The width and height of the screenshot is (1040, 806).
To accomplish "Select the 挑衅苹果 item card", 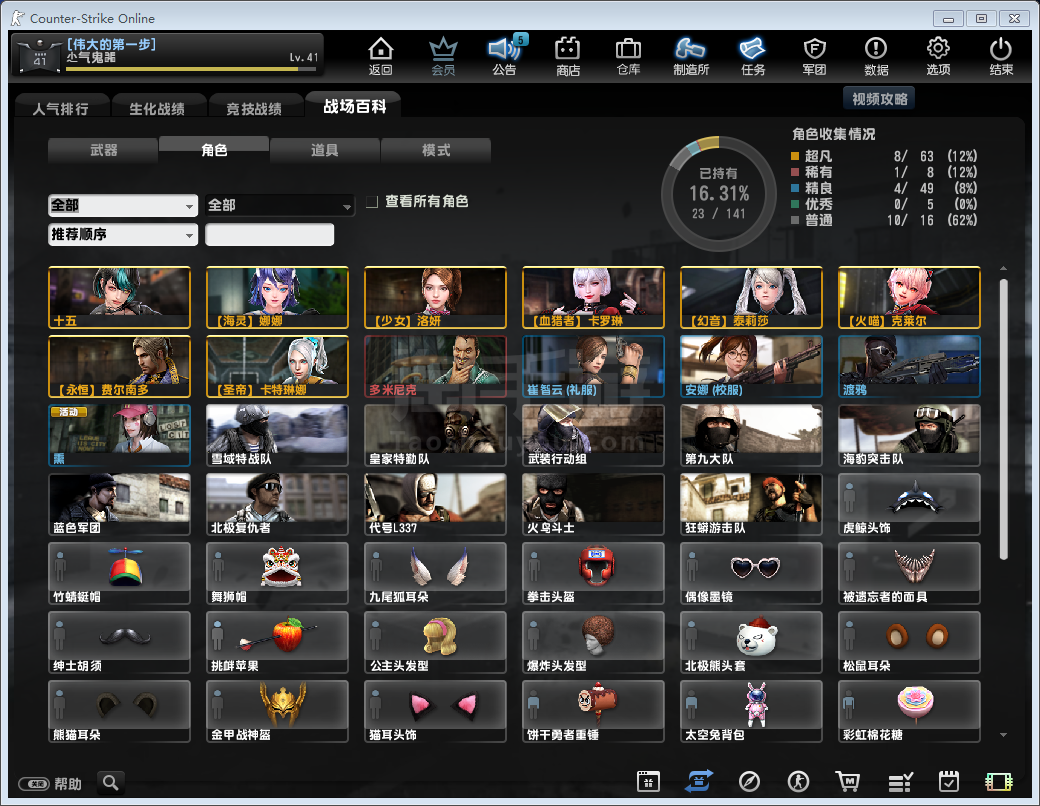I will (277, 643).
